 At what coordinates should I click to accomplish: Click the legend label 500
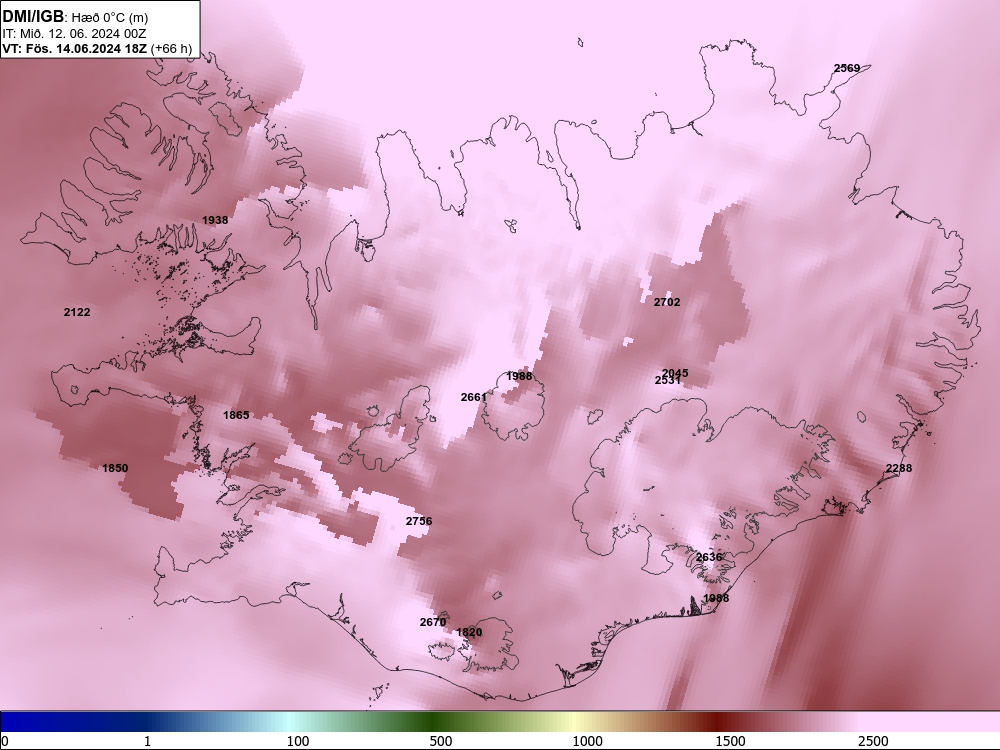tap(441, 741)
